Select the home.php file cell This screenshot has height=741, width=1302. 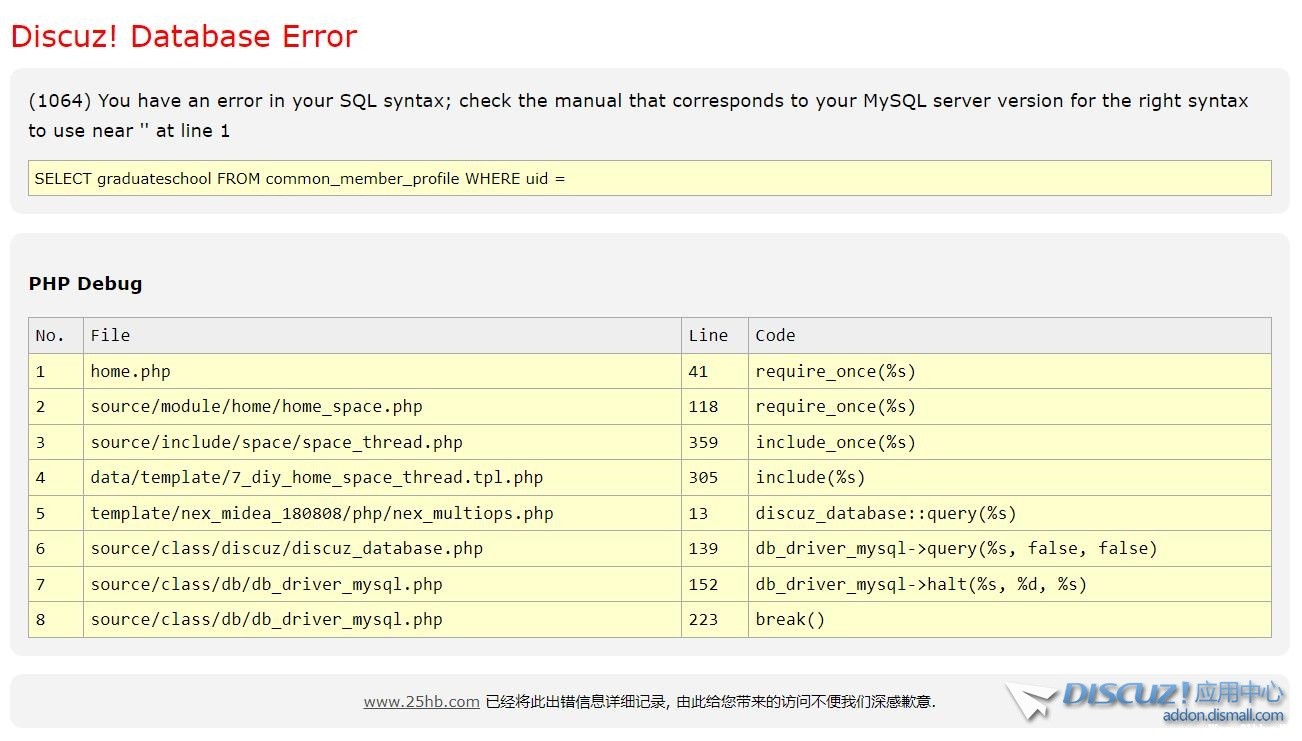pyautogui.click(x=131, y=372)
